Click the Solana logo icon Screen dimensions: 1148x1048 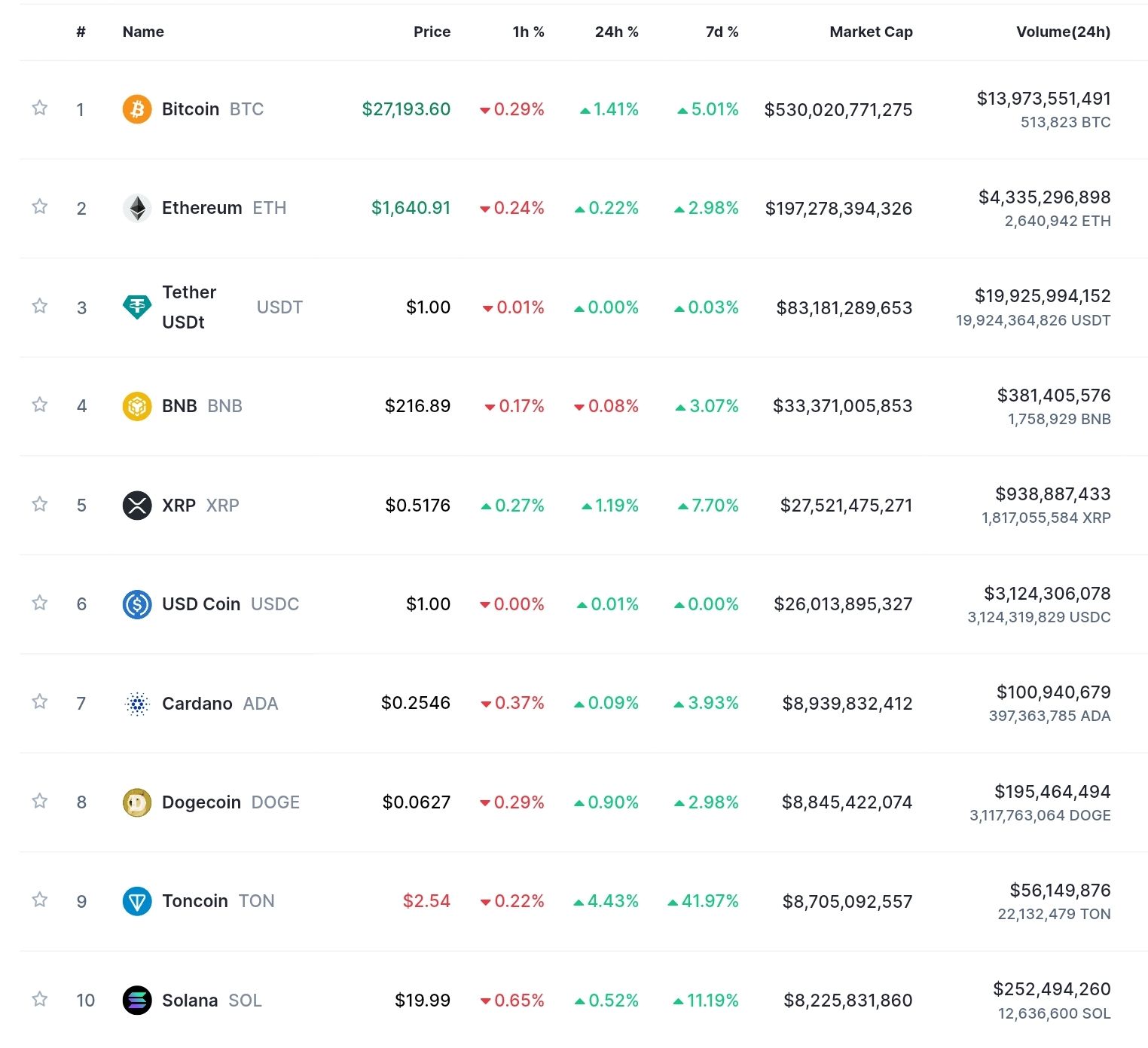(x=137, y=1001)
